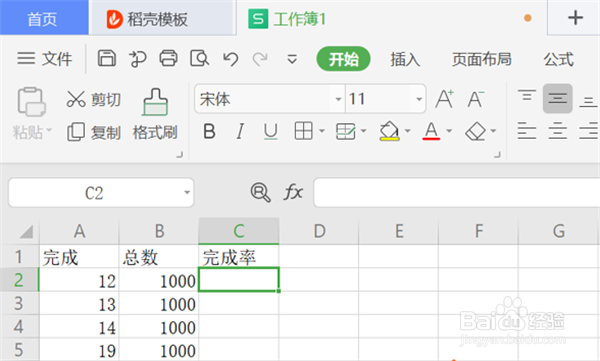Click the magnifier zoom icon near formula bar
Viewport: 600px width, 361px height.
point(261,192)
